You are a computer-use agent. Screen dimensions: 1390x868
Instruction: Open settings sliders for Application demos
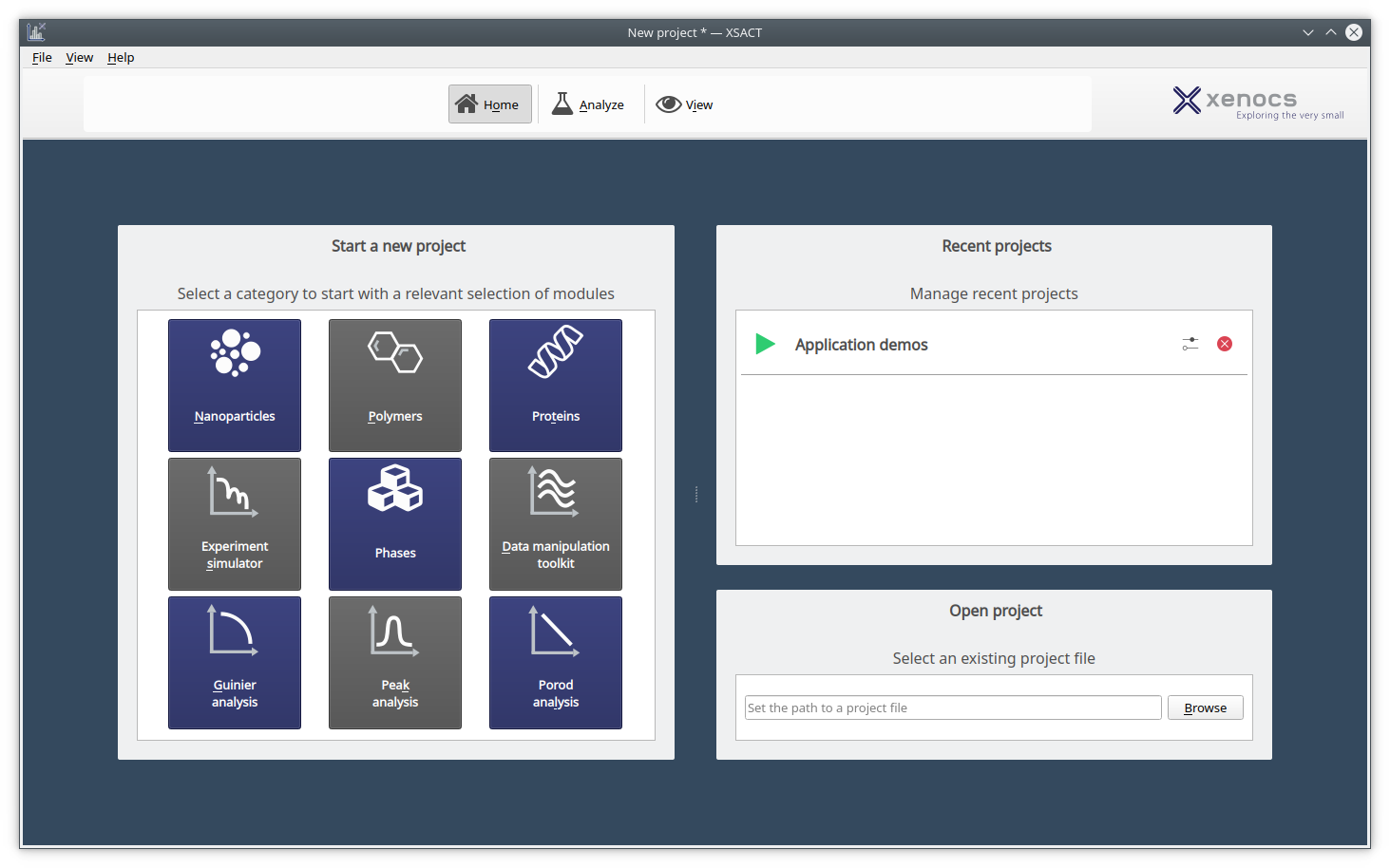tap(1190, 344)
